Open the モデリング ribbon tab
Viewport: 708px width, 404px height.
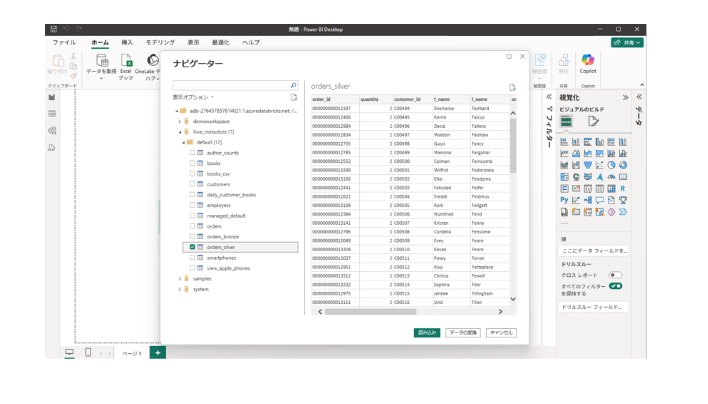[160, 42]
